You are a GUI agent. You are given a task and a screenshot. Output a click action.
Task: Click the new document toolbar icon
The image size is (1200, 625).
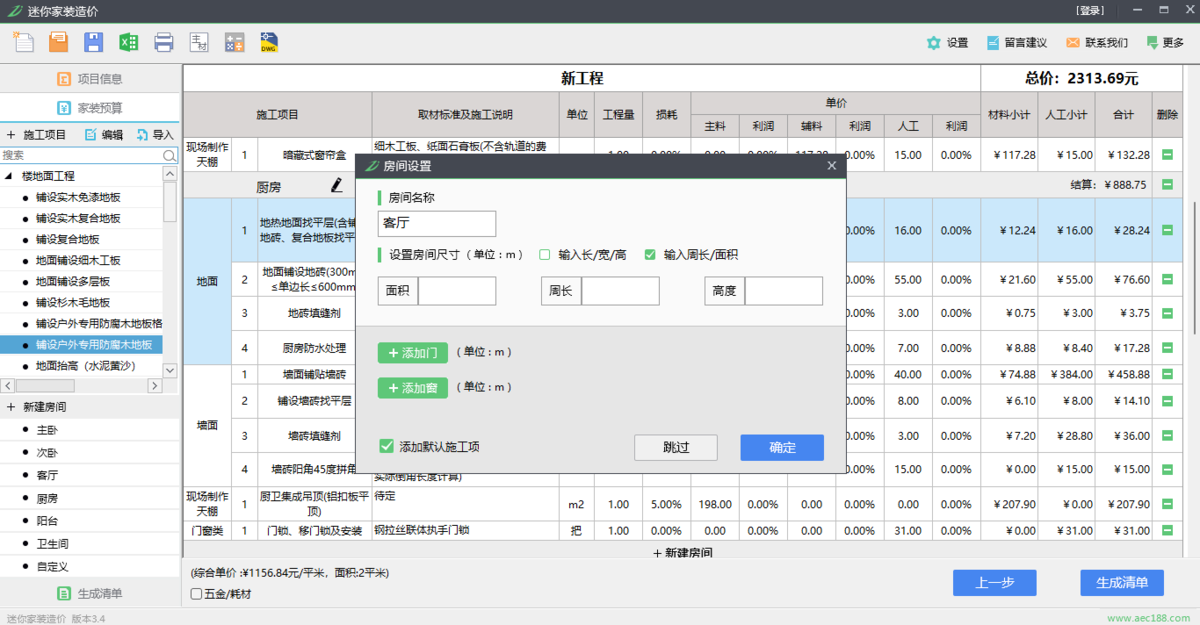tap(23, 42)
